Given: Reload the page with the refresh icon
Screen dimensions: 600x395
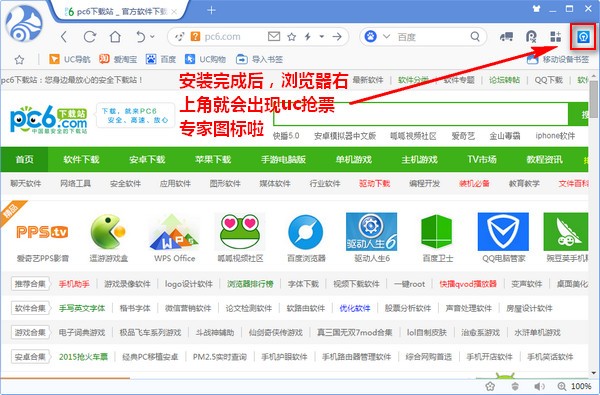Looking at the screenshot, I should [x=90, y=37].
